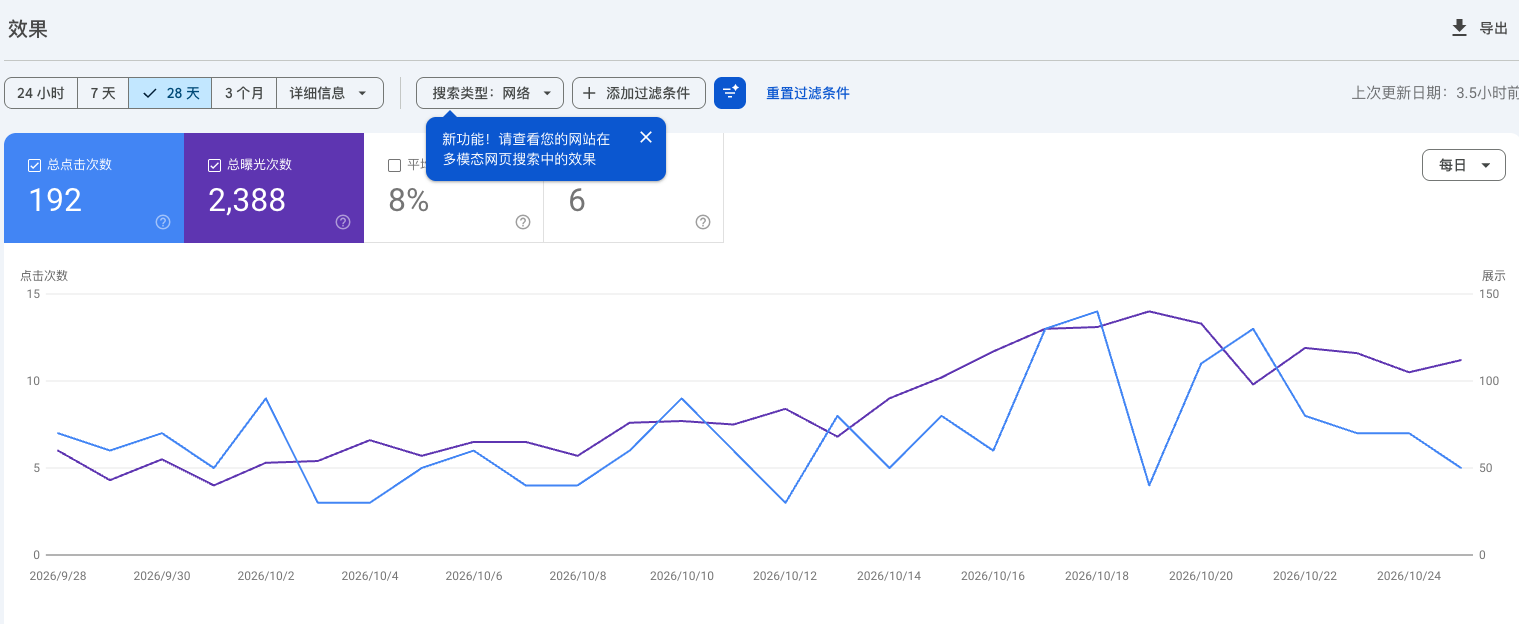
Task: Open the 每日 granularity dropdown
Action: [1464, 165]
